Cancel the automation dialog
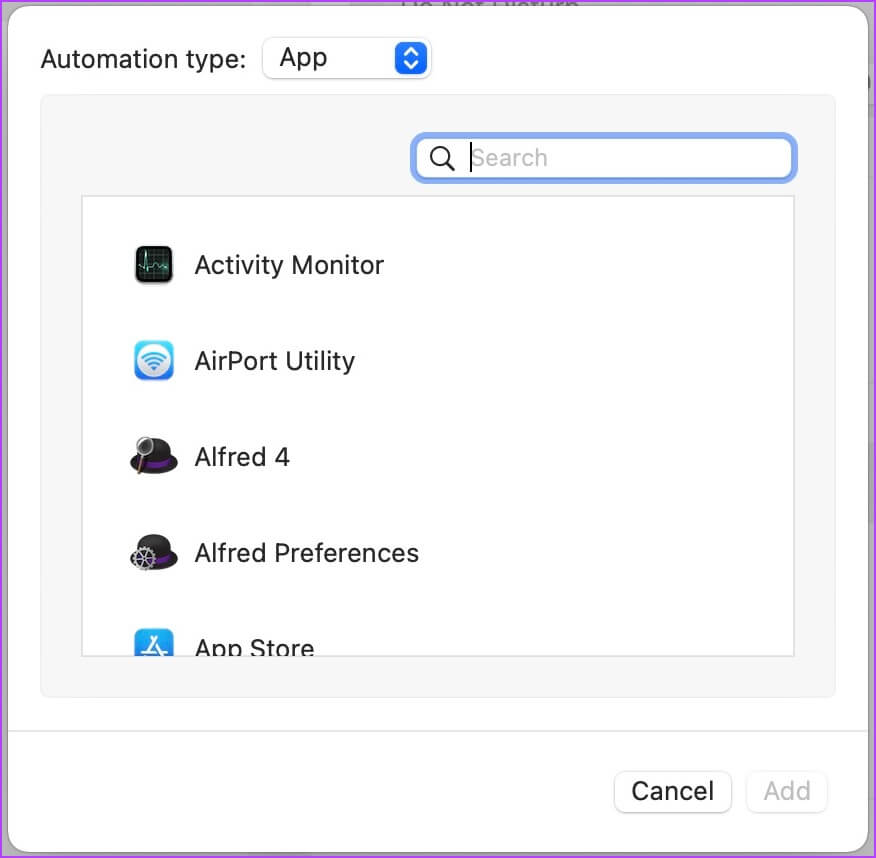The width and height of the screenshot is (876, 858). (673, 791)
